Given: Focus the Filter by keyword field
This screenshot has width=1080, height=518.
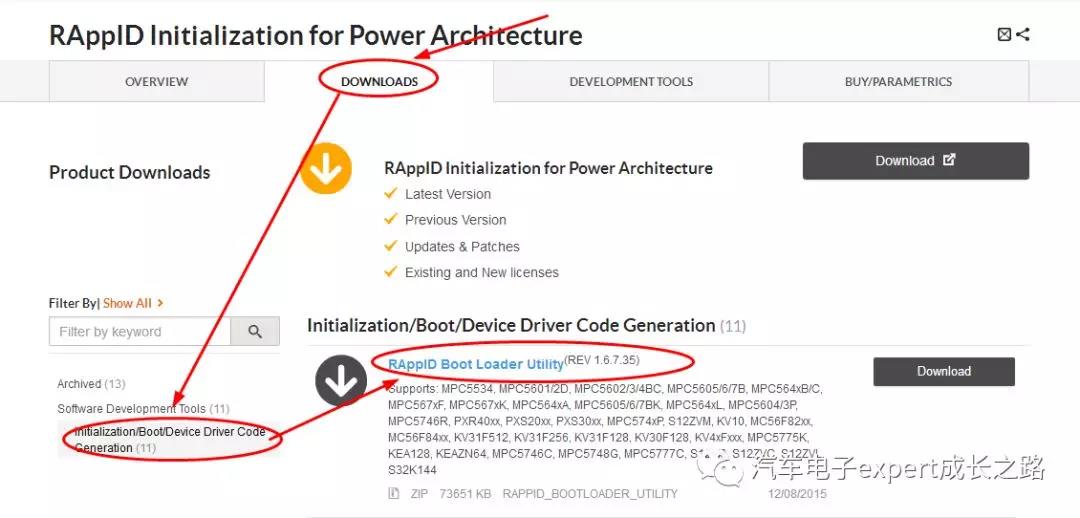Looking at the screenshot, I should [x=140, y=332].
